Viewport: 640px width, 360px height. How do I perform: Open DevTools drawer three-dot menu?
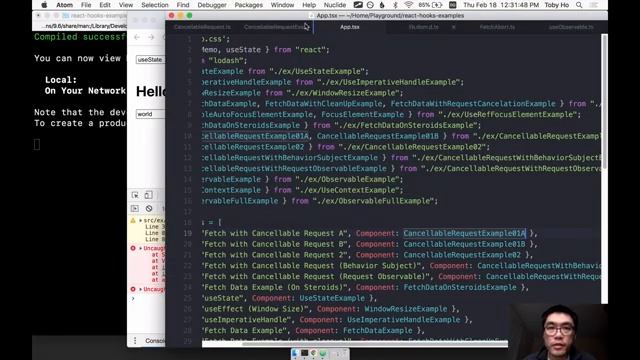click(x=135, y=340)
